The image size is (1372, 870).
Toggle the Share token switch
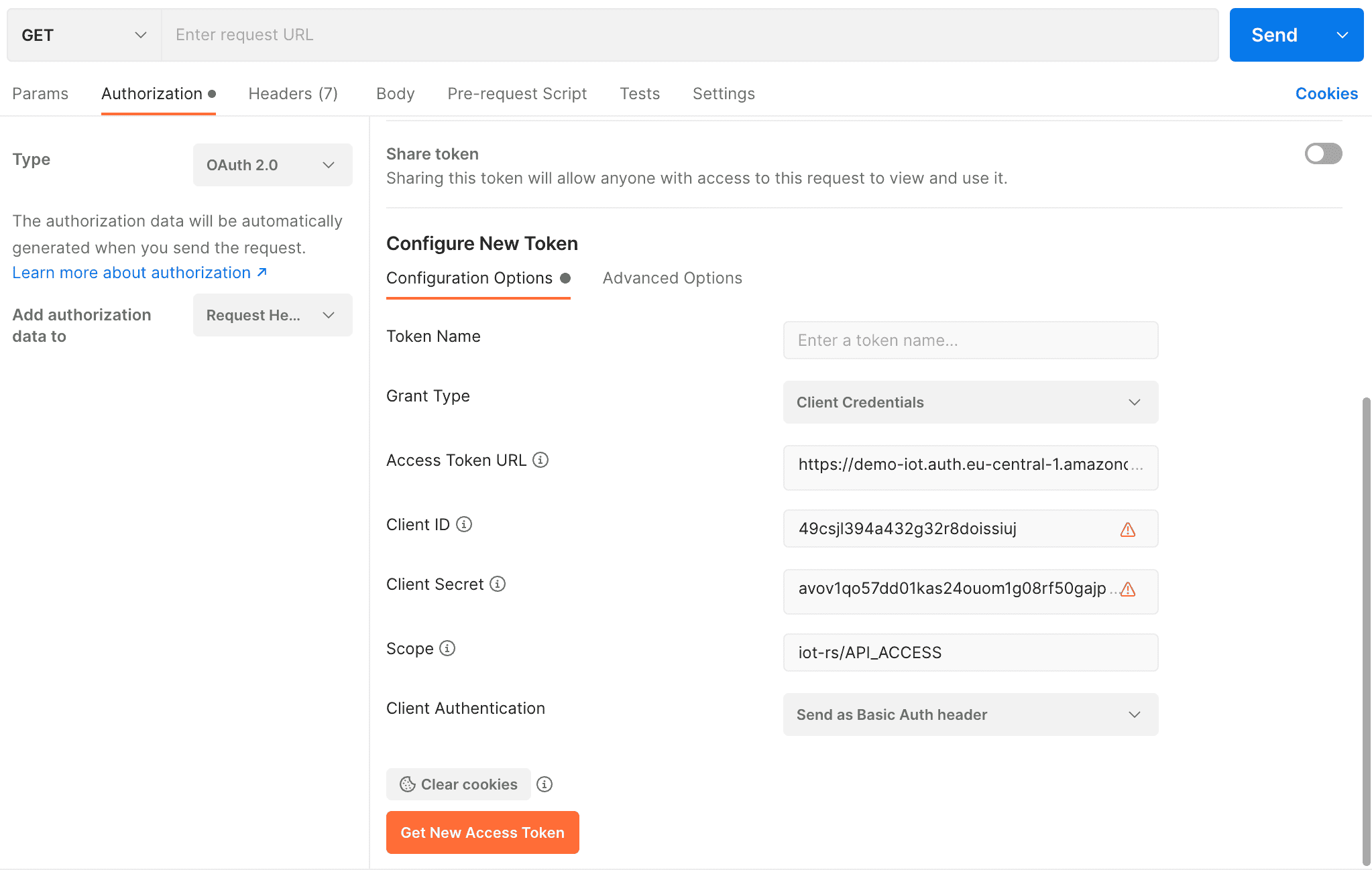point(1323,153)
